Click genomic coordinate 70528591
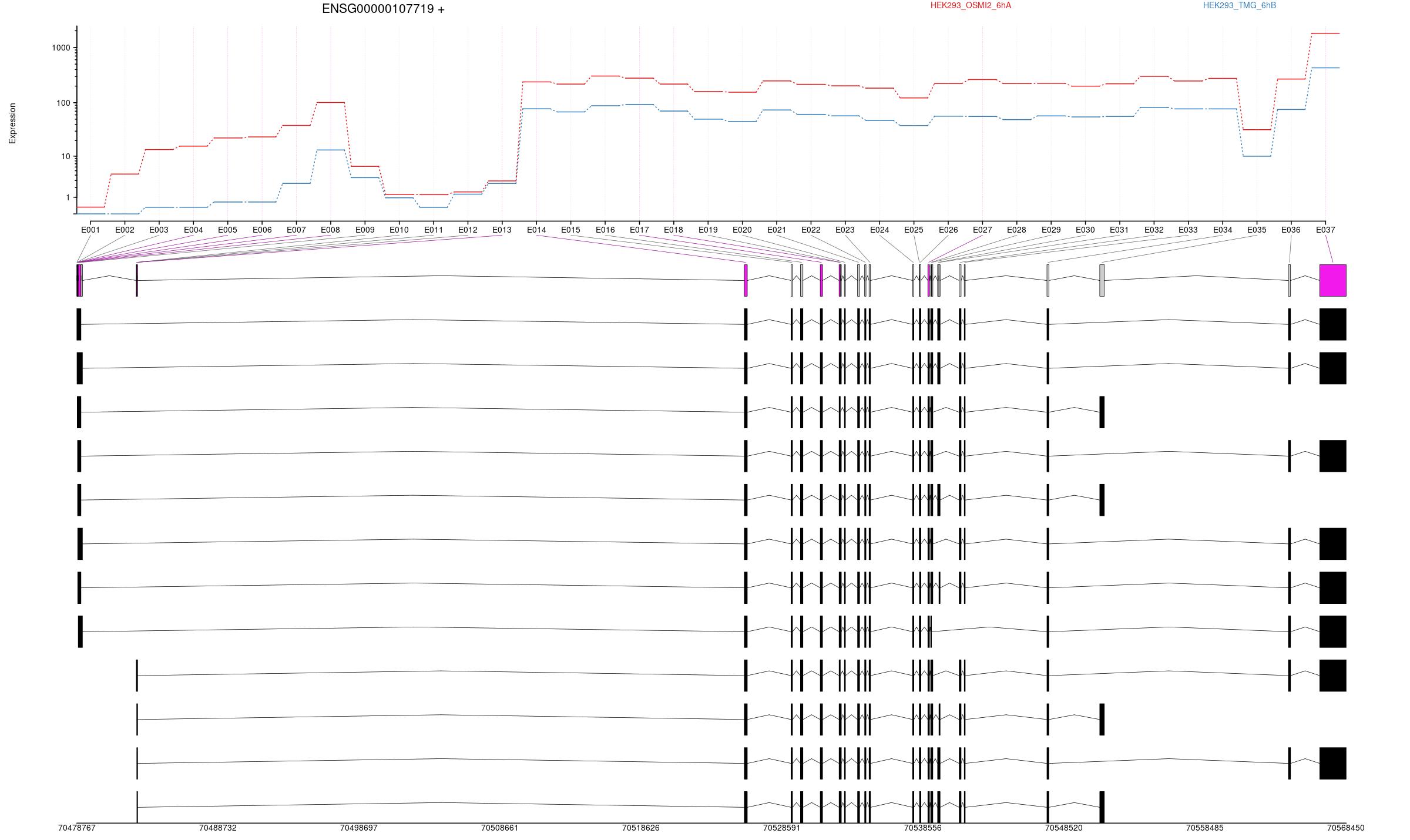This screenshot has width=1410, height=840. click(x=781, y=828)
